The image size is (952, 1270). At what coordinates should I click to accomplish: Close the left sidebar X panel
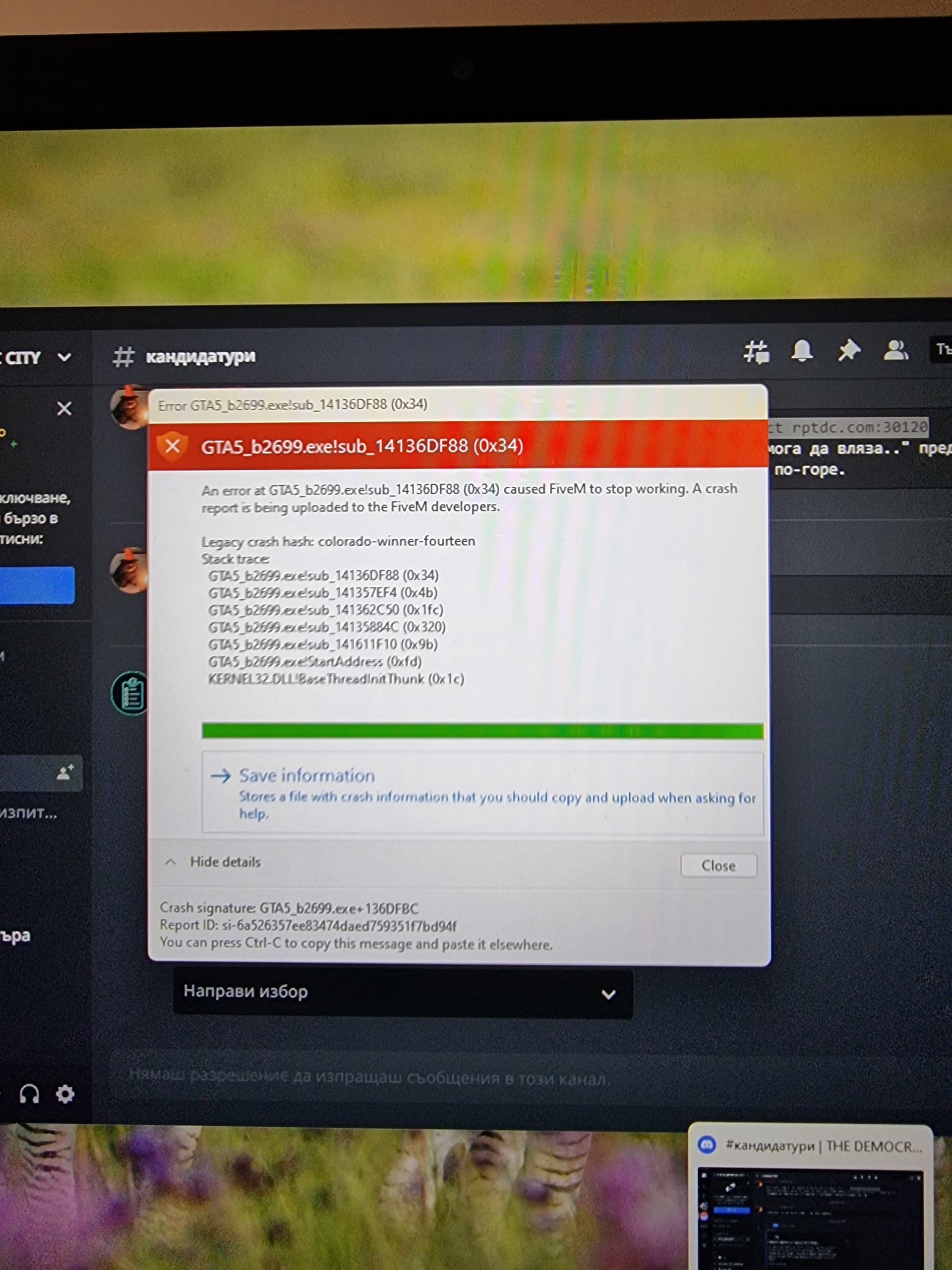click(64, 408)
